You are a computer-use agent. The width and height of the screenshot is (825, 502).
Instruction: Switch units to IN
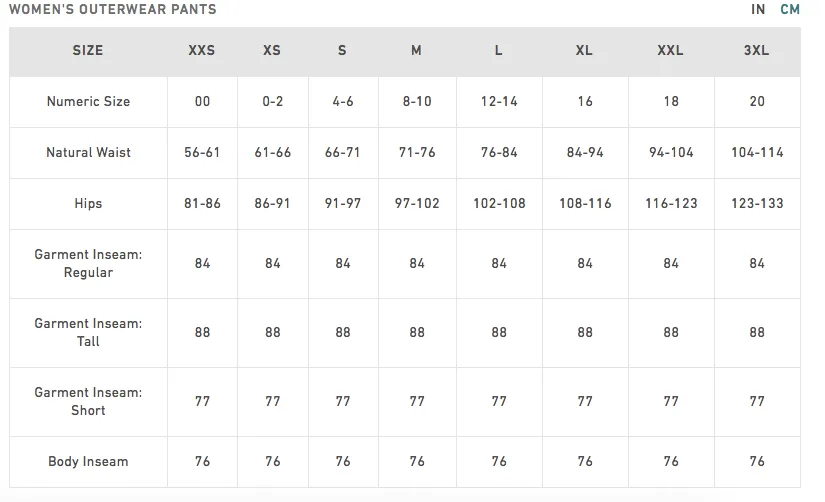tap(758, 9)
